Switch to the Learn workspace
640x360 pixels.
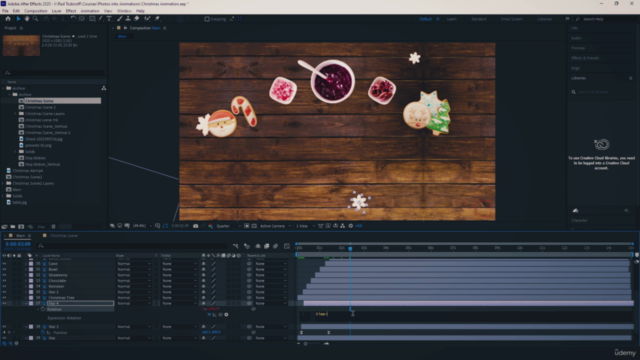click(x=451, y=19)
